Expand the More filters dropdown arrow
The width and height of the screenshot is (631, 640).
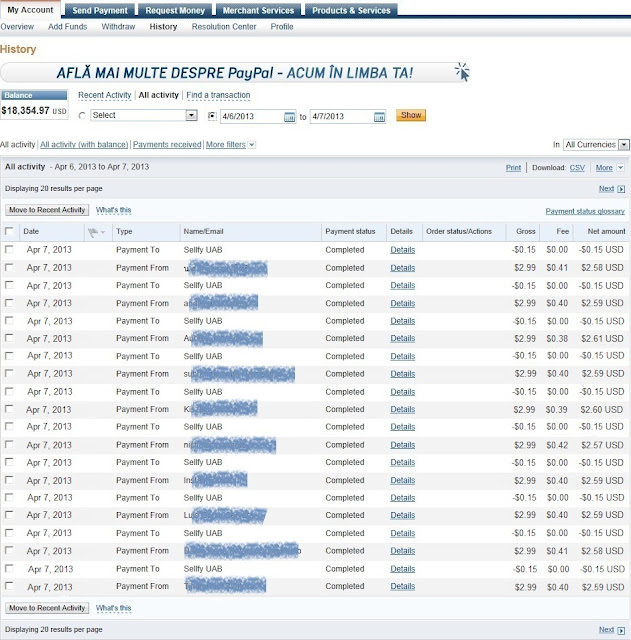[x=252, y=144]
